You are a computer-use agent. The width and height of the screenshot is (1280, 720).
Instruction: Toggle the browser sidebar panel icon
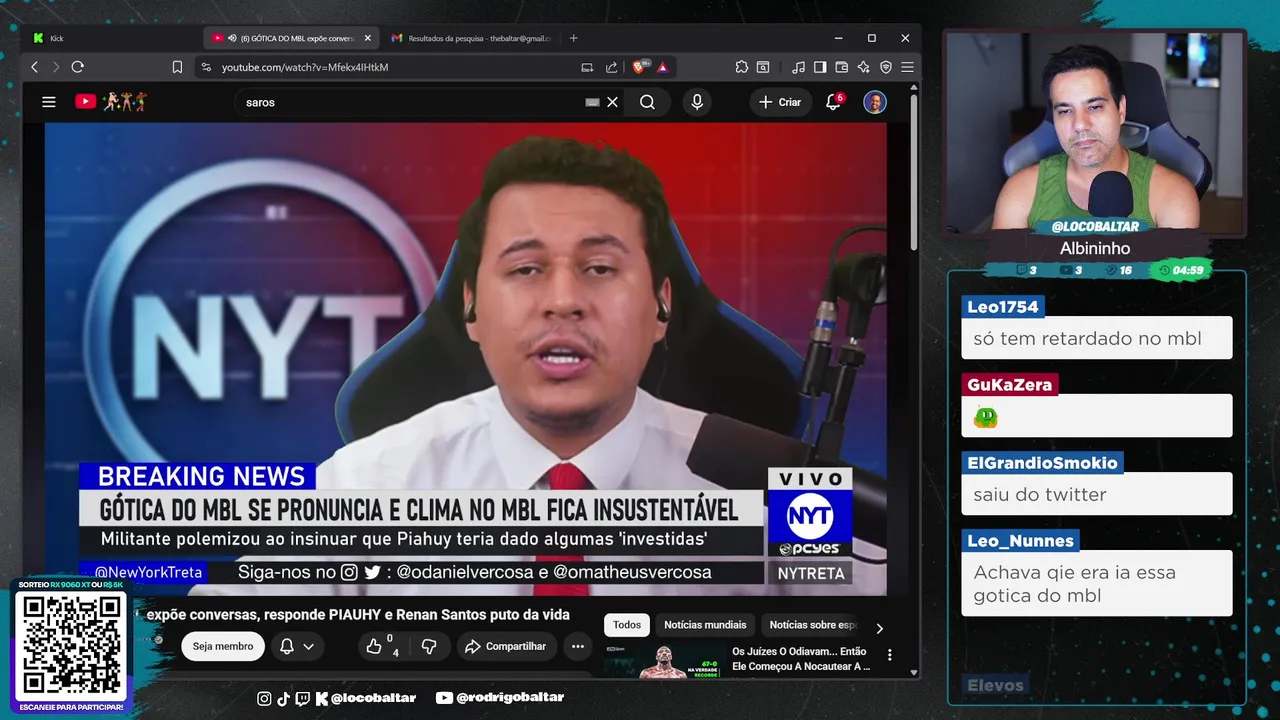(x=820, y=67)
